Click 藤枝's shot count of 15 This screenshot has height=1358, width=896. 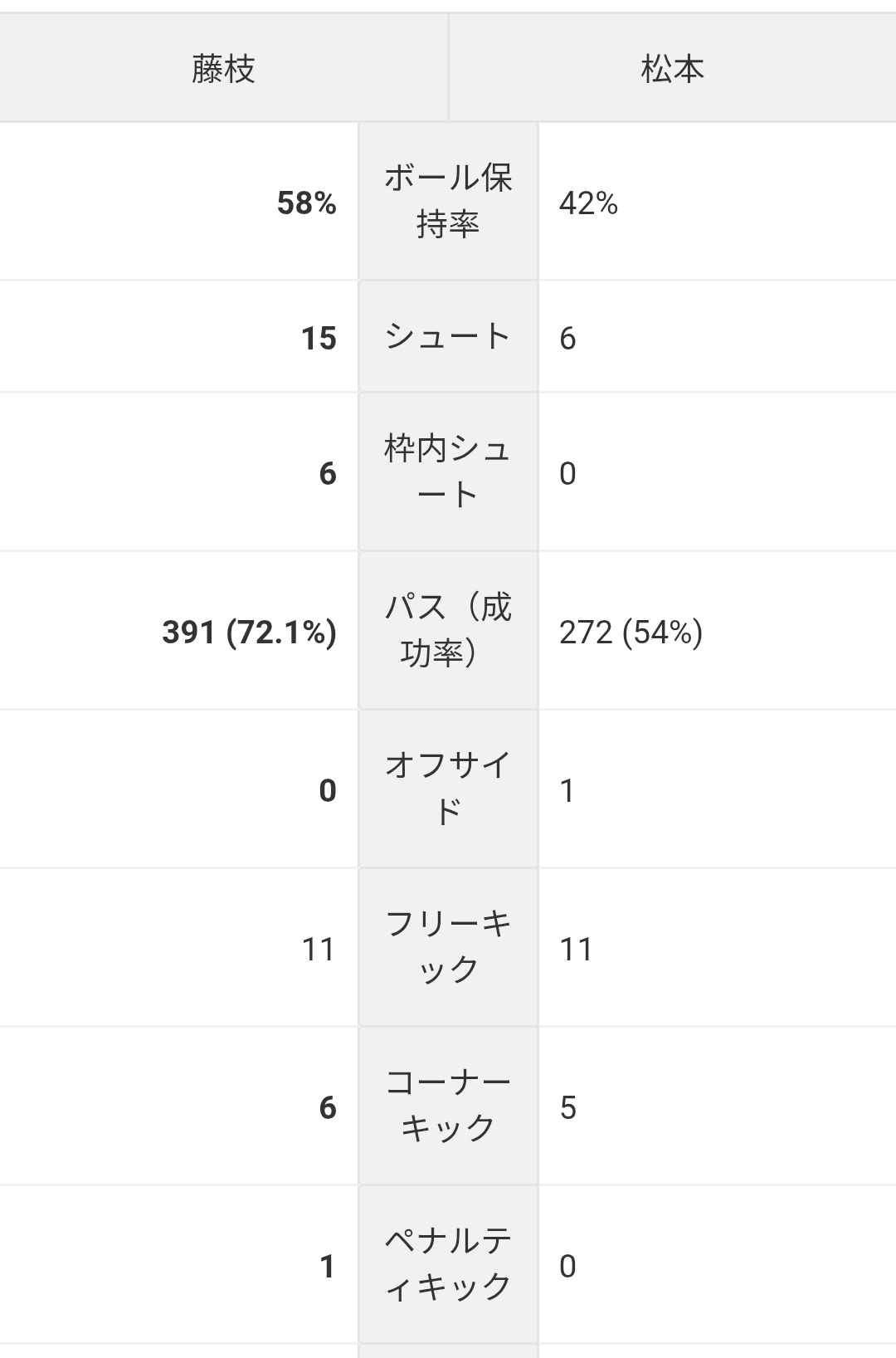pos(319,339)
